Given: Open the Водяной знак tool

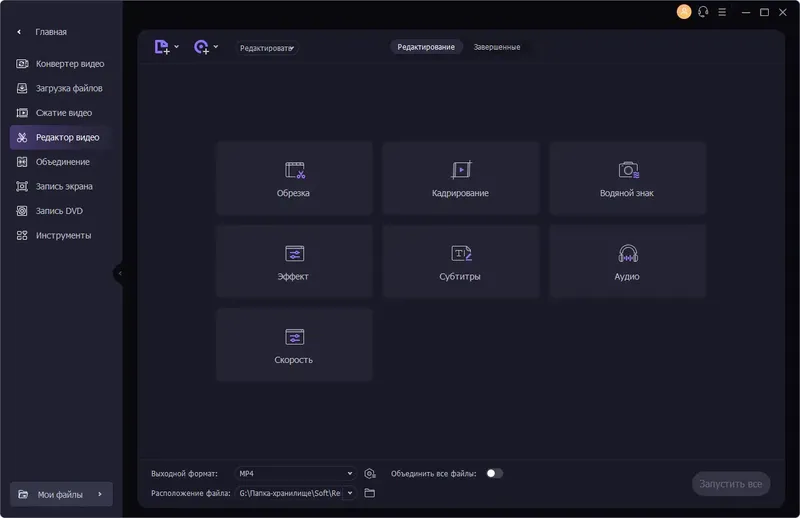Looking at the screenshot, I should 628,178.
